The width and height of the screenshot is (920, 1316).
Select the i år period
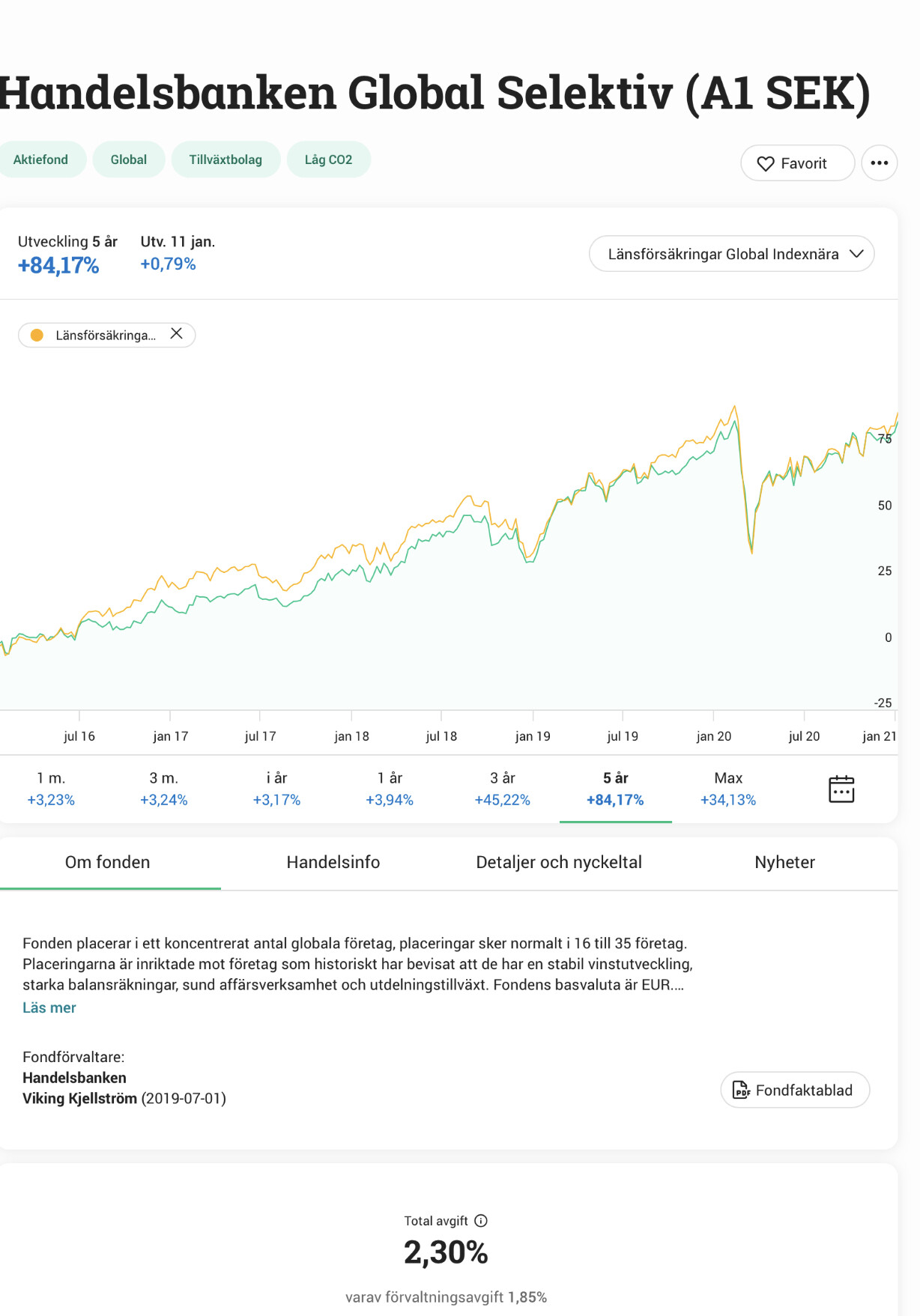point(276,789)
